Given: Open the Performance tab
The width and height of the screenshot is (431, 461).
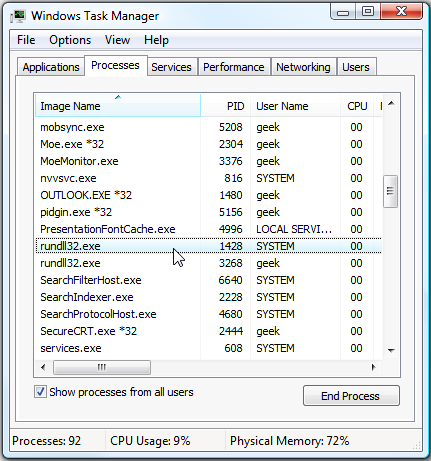Looking at the screenshot, I should (234, 67).
